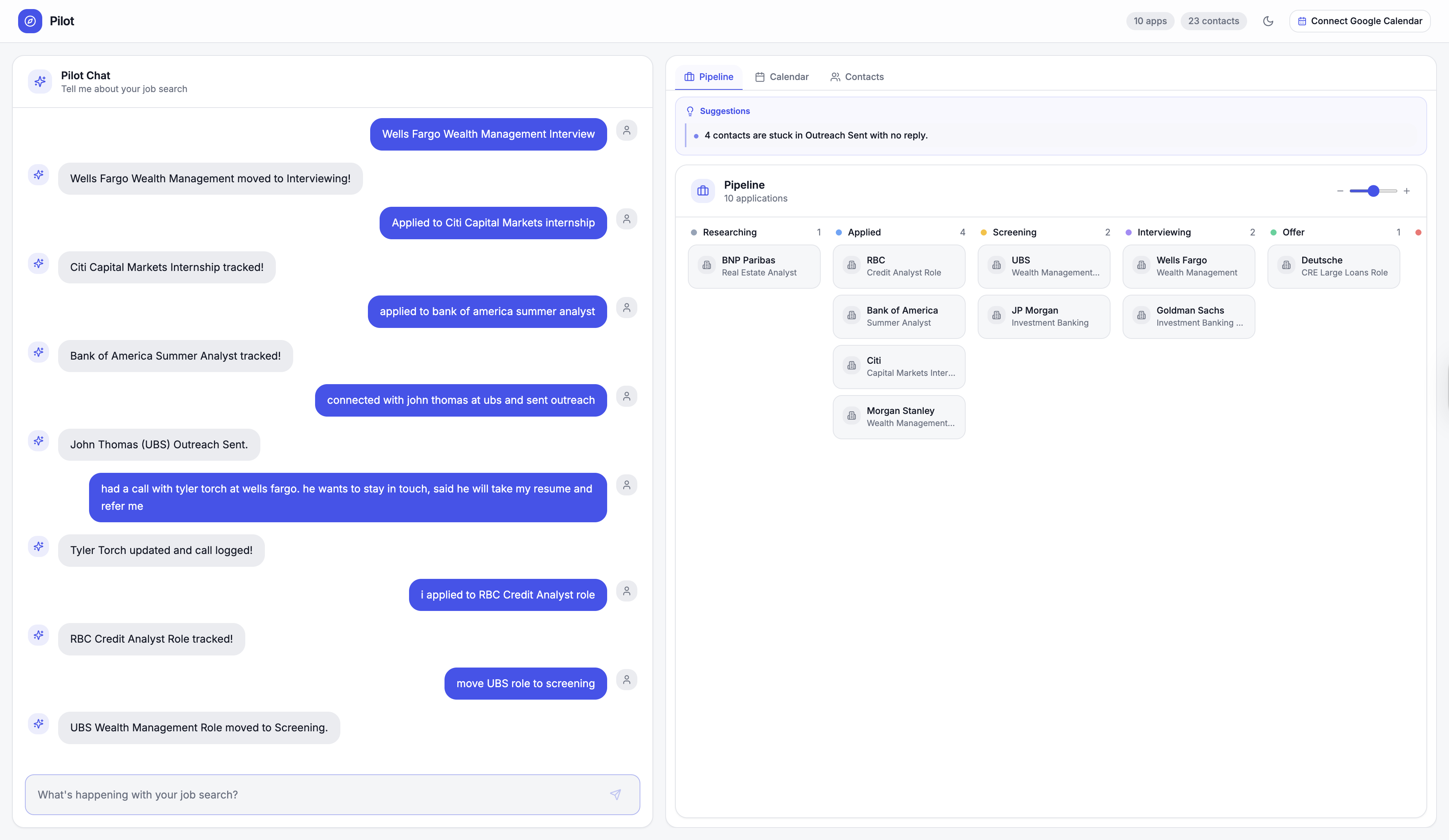Screen dimensions: 1449x840
Task: Click user avatar beside bank of america message
Action: pos(626,308)
